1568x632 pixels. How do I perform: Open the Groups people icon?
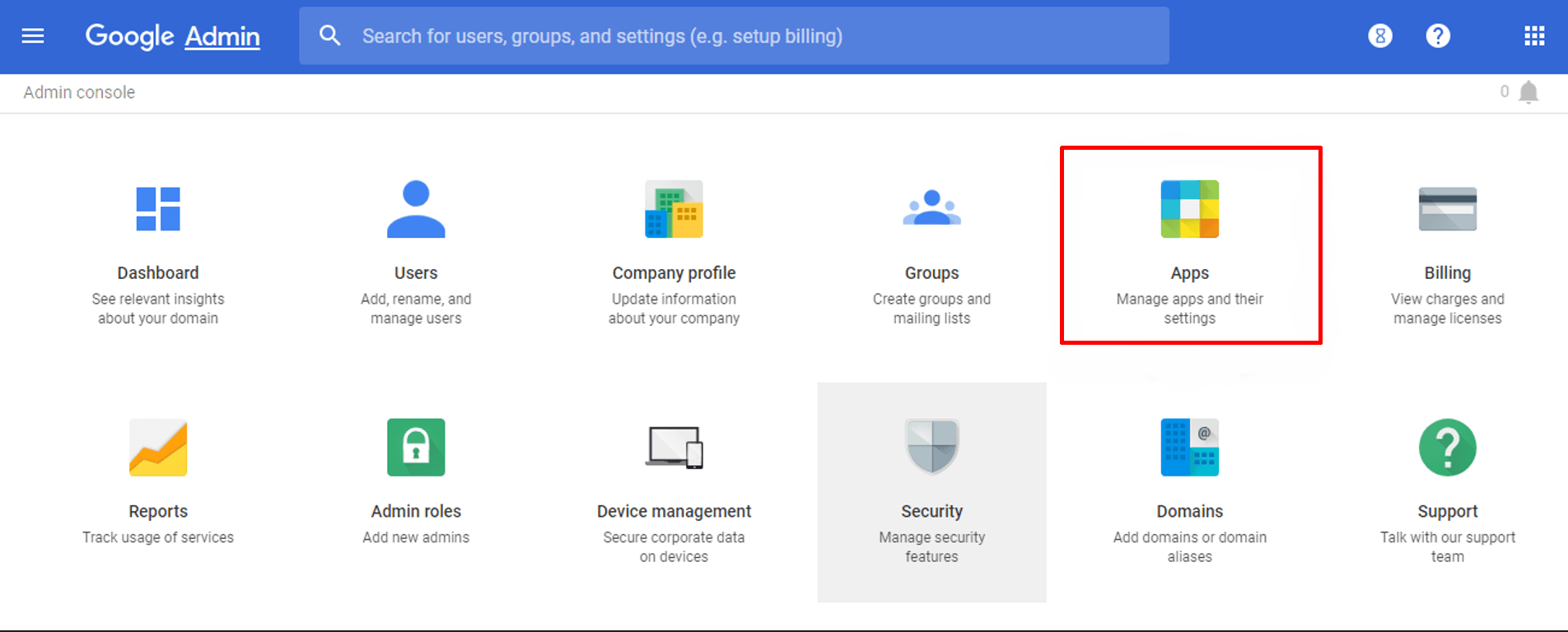[x=932, y=207]
